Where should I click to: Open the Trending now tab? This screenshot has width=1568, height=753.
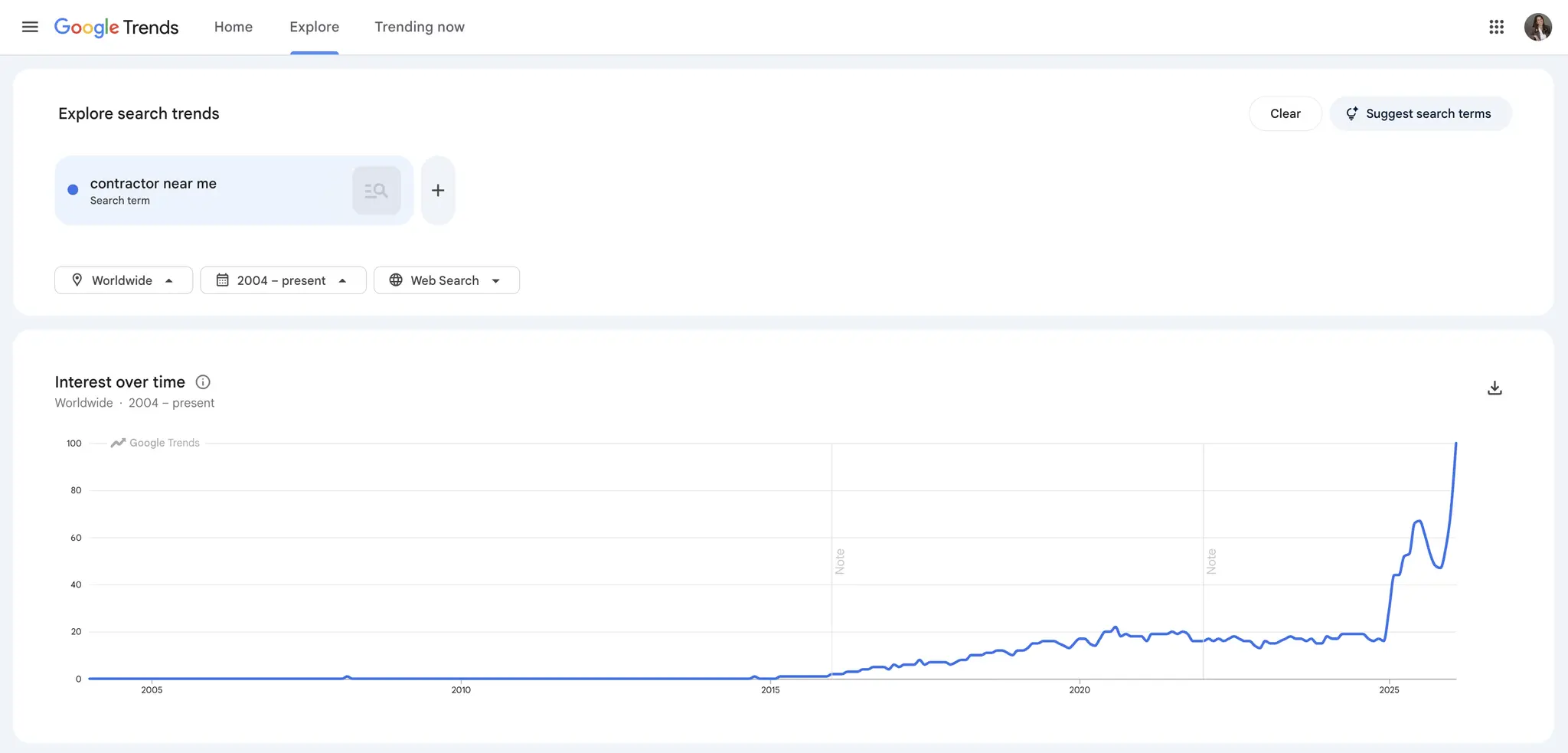tap(419, 27)
